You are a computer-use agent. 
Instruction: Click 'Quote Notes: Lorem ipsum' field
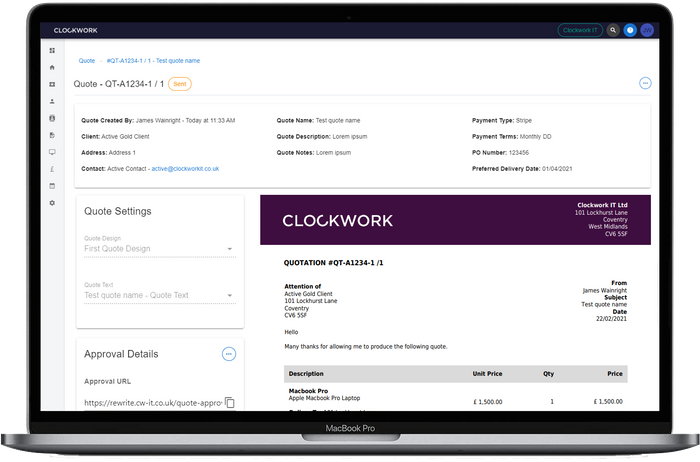(x=314, y=153)
